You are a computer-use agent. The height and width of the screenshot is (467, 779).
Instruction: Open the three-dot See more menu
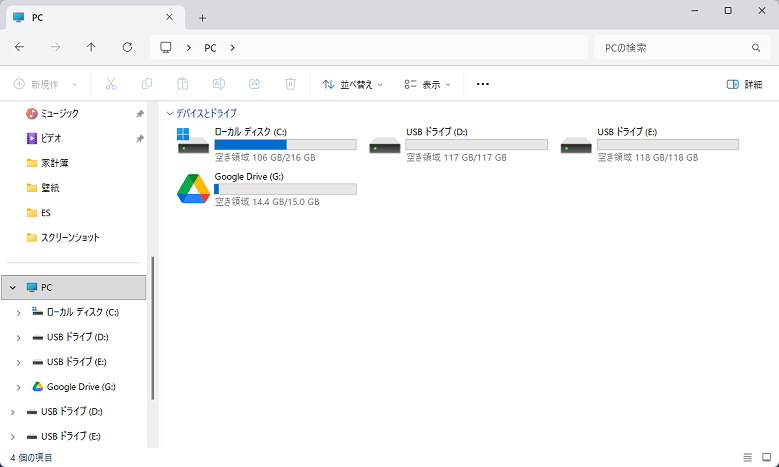click(482, 84)
